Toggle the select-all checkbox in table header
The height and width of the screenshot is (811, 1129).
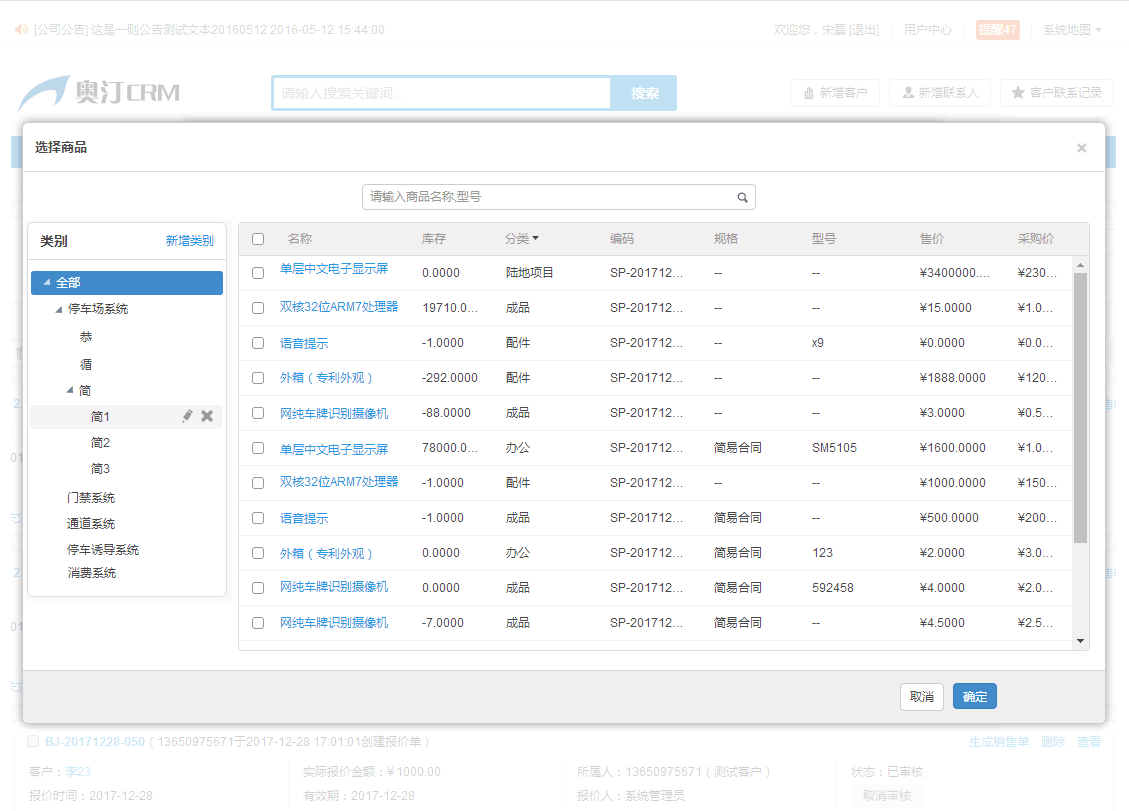[258, 239]
